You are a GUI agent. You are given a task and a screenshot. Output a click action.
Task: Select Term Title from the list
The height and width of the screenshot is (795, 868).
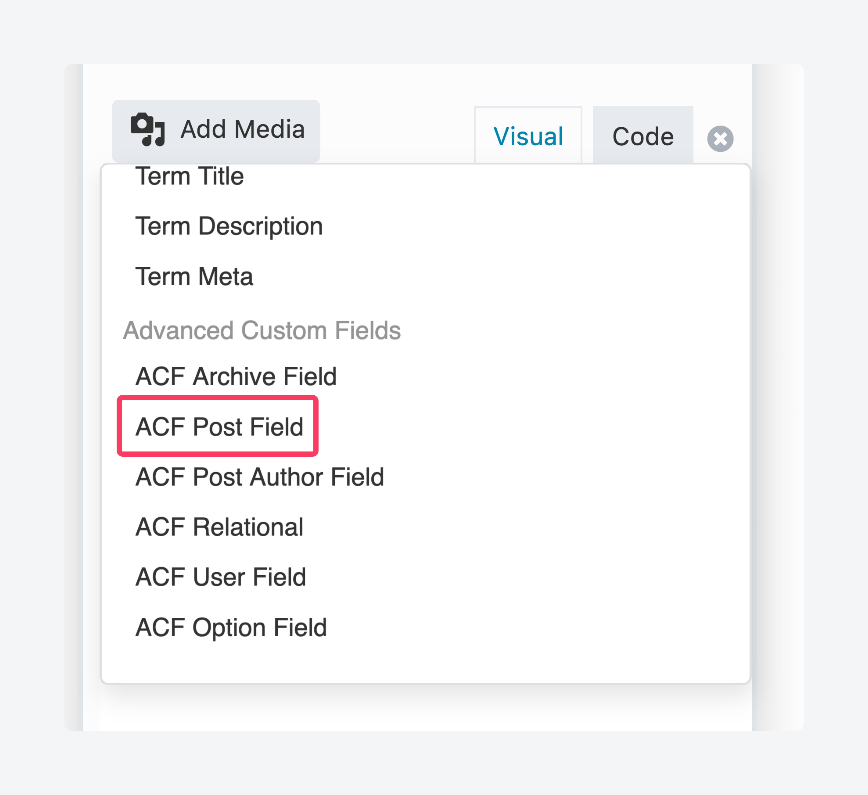coord(189,177)
